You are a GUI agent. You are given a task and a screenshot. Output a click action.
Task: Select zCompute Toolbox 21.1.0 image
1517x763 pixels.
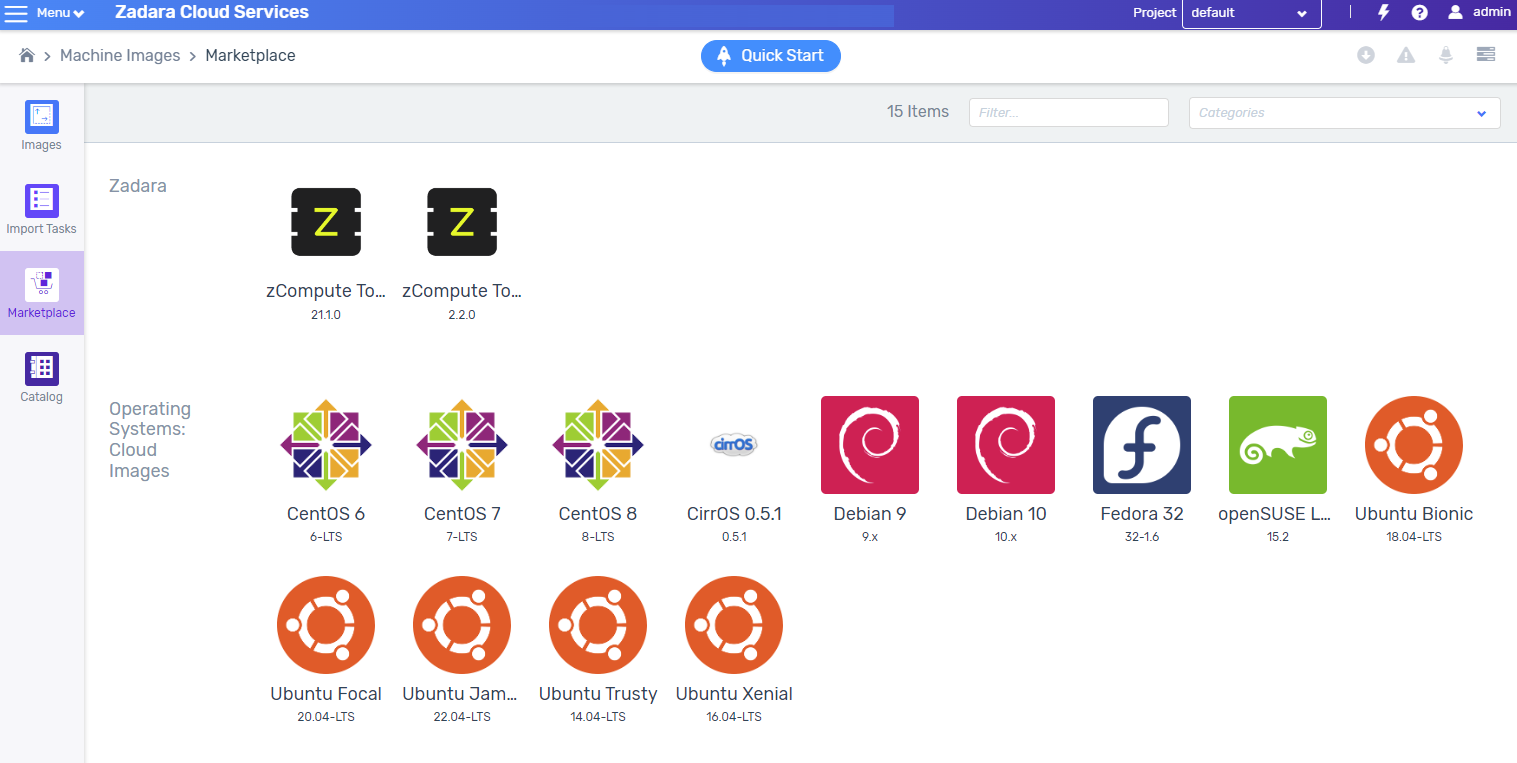[x=326, y=222]
